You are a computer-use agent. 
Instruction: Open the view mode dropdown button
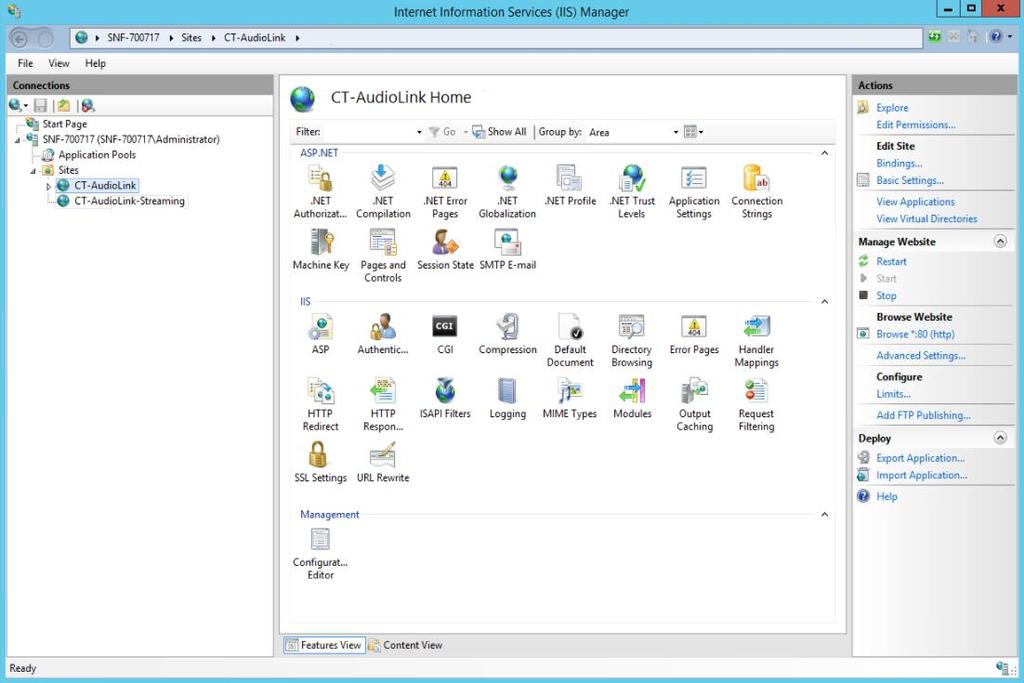pos(693,132)
